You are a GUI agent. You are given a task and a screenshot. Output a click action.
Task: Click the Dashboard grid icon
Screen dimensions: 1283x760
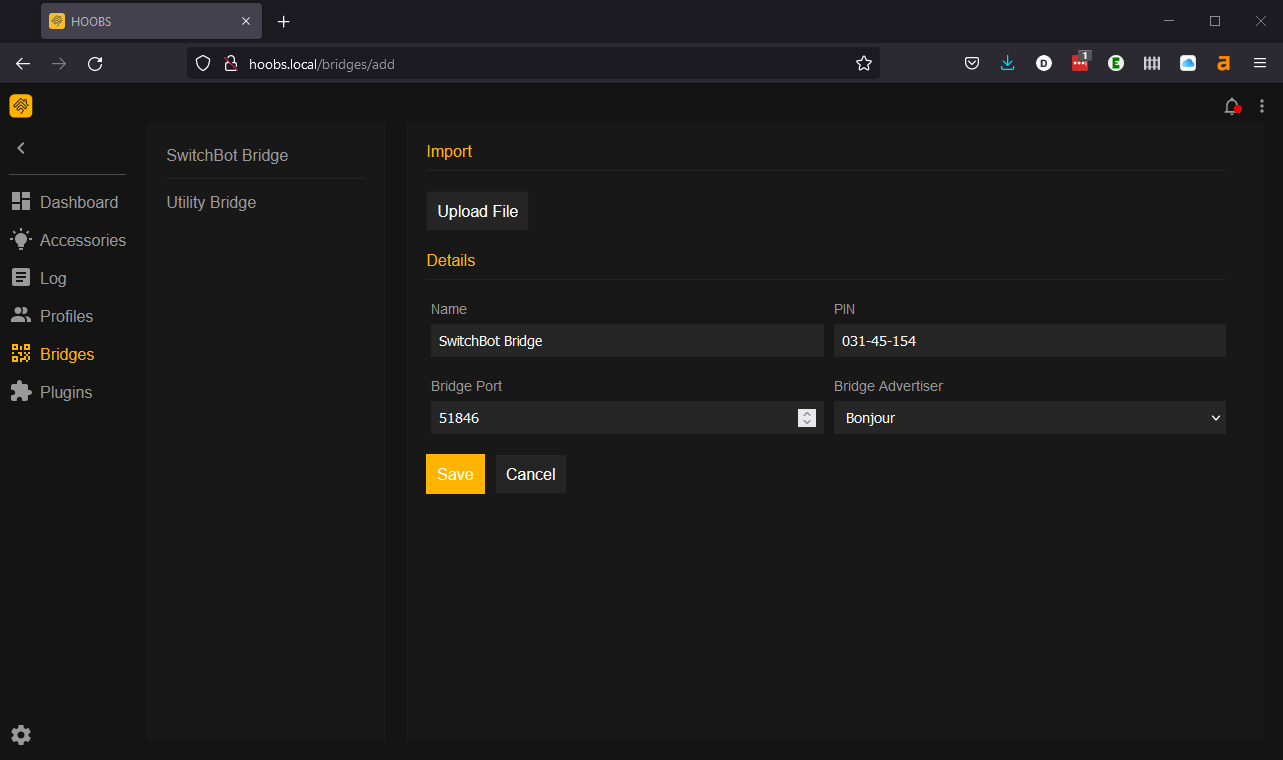click(x=21, y=202)
